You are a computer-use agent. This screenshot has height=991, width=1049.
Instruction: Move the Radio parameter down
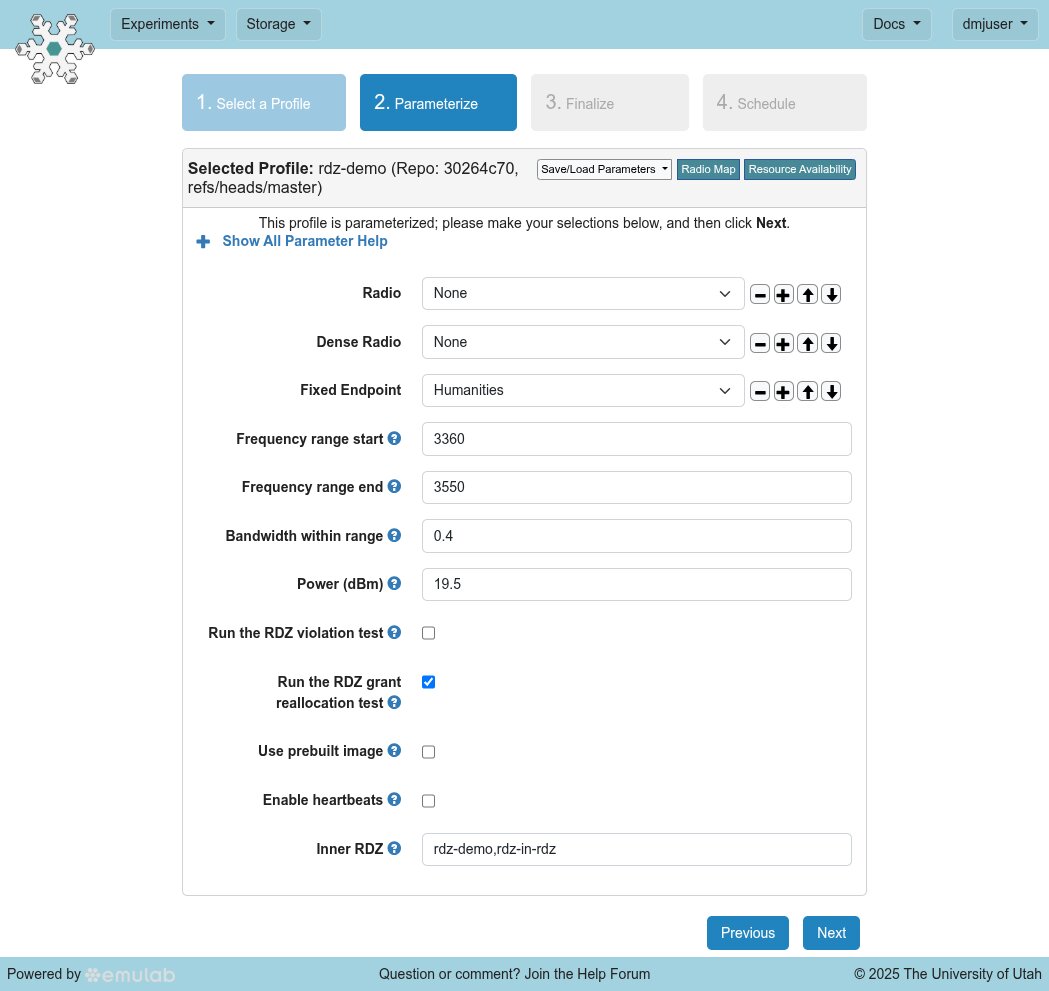[x=831, y=294]
